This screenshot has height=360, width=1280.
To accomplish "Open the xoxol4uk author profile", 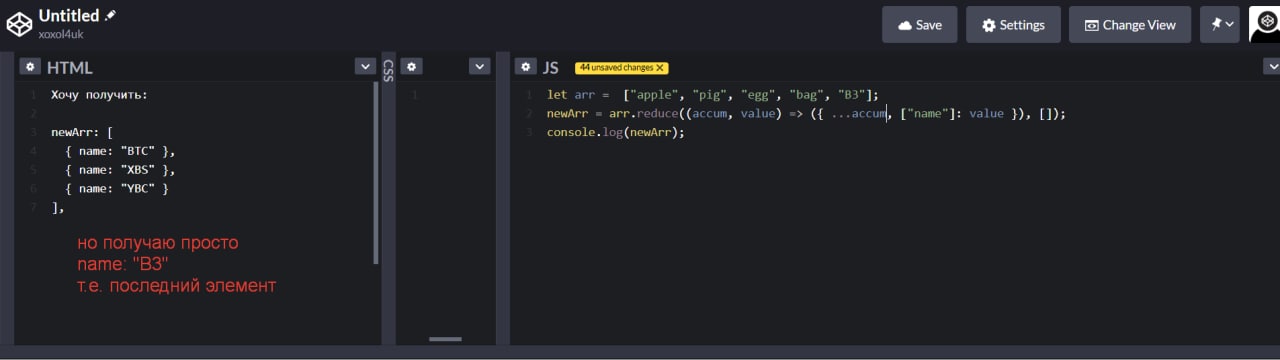I will point(61,34).
